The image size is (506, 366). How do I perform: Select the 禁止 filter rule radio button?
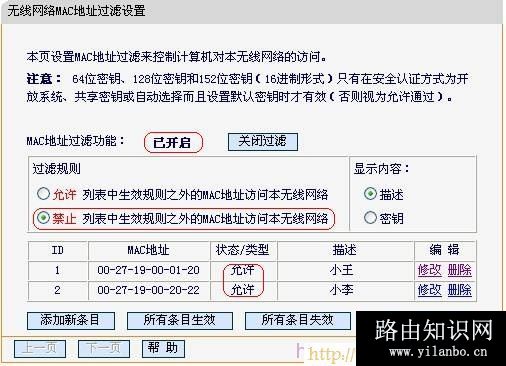[x=43, y=218]
